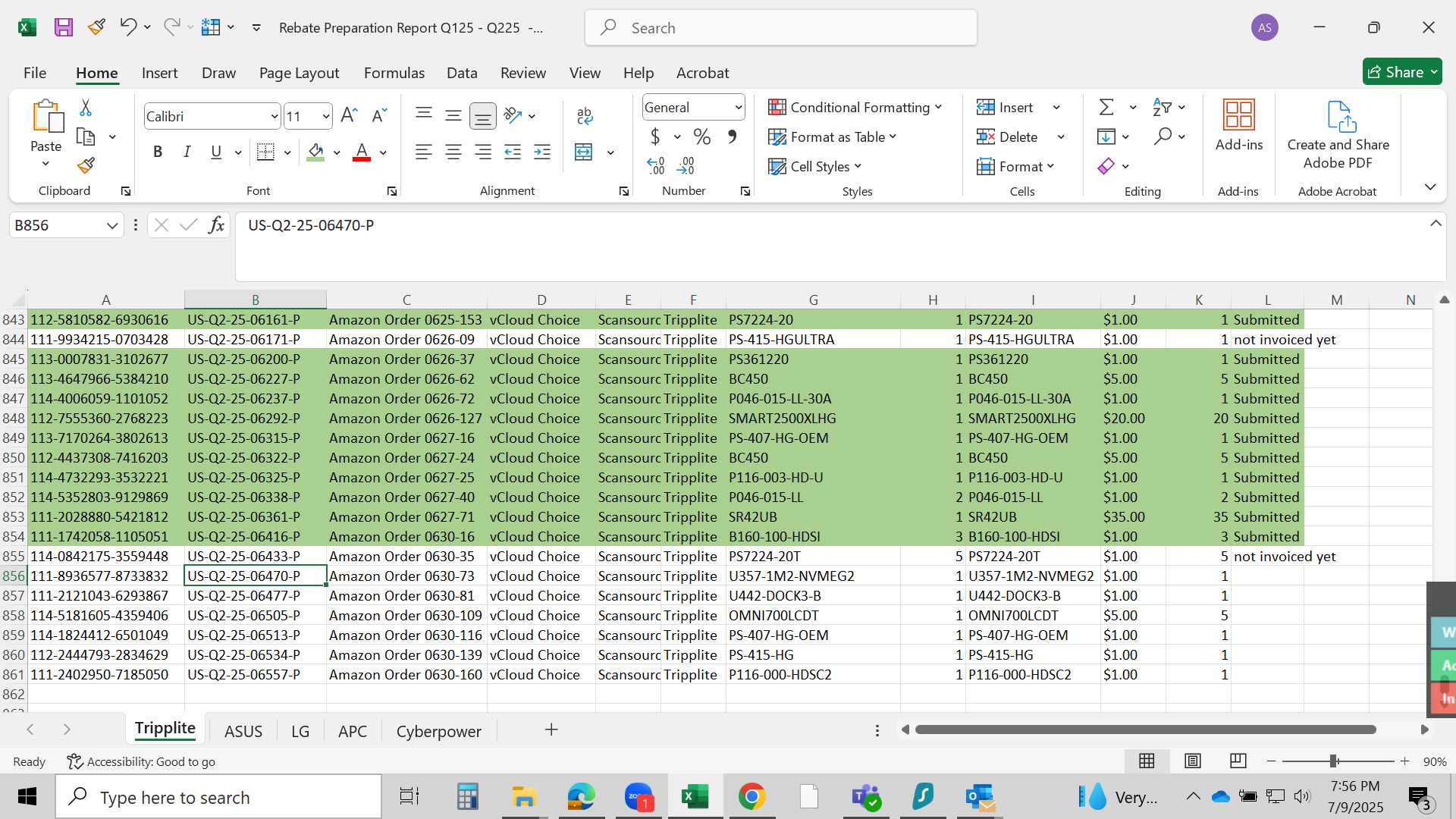Decrease decimal places
Screen dimensions: 1456x819
tap(686, 166)
